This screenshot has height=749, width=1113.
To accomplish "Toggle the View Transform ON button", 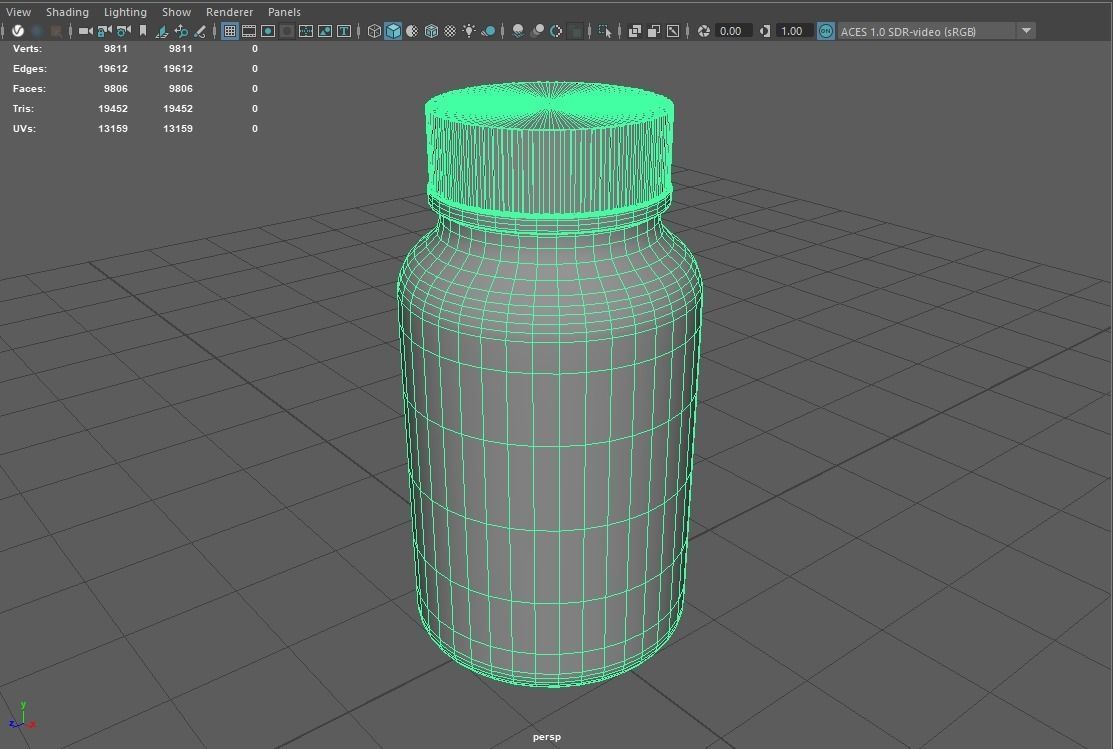I will 826,31.
